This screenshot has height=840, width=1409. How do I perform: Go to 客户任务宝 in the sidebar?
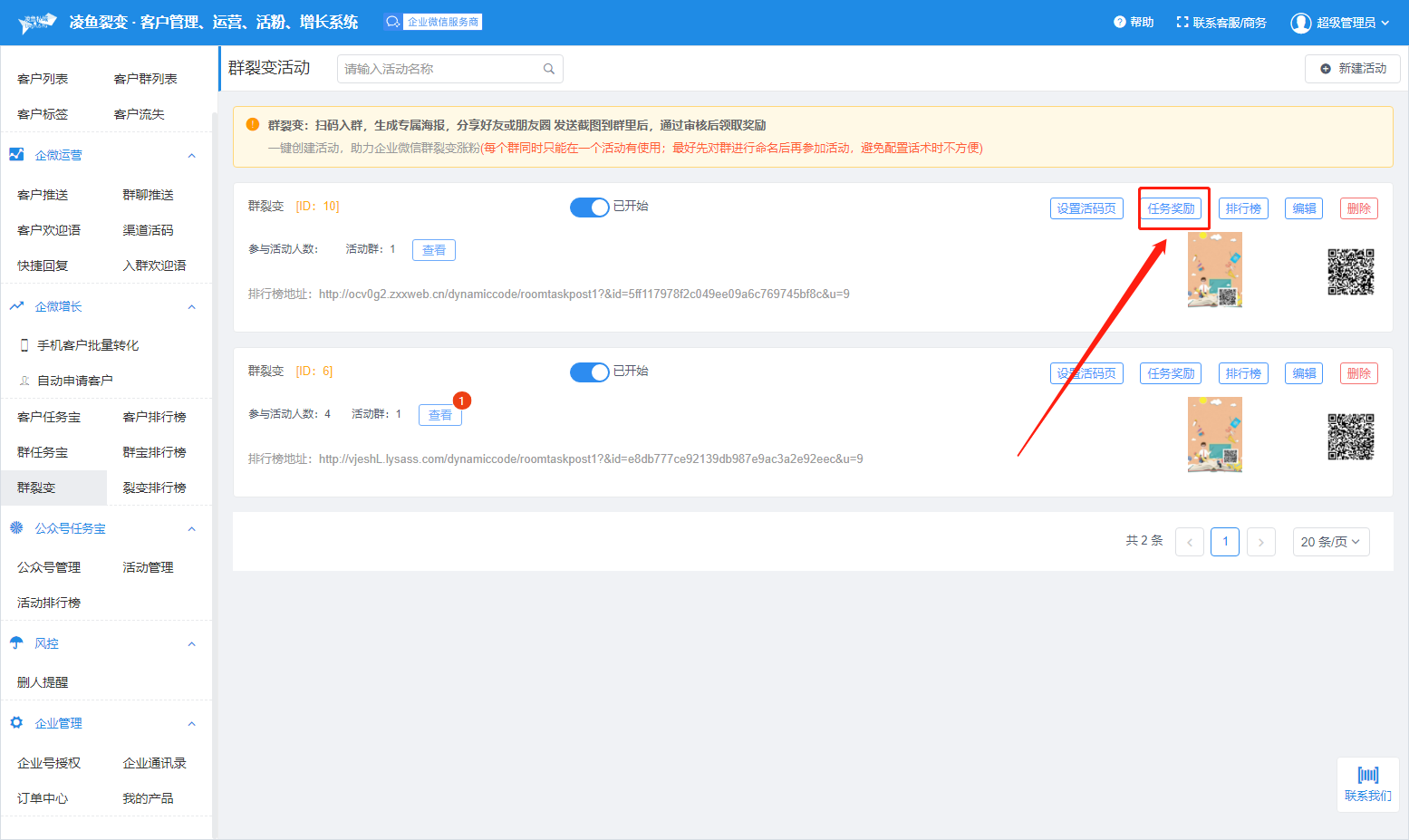(x=49, y=417)
